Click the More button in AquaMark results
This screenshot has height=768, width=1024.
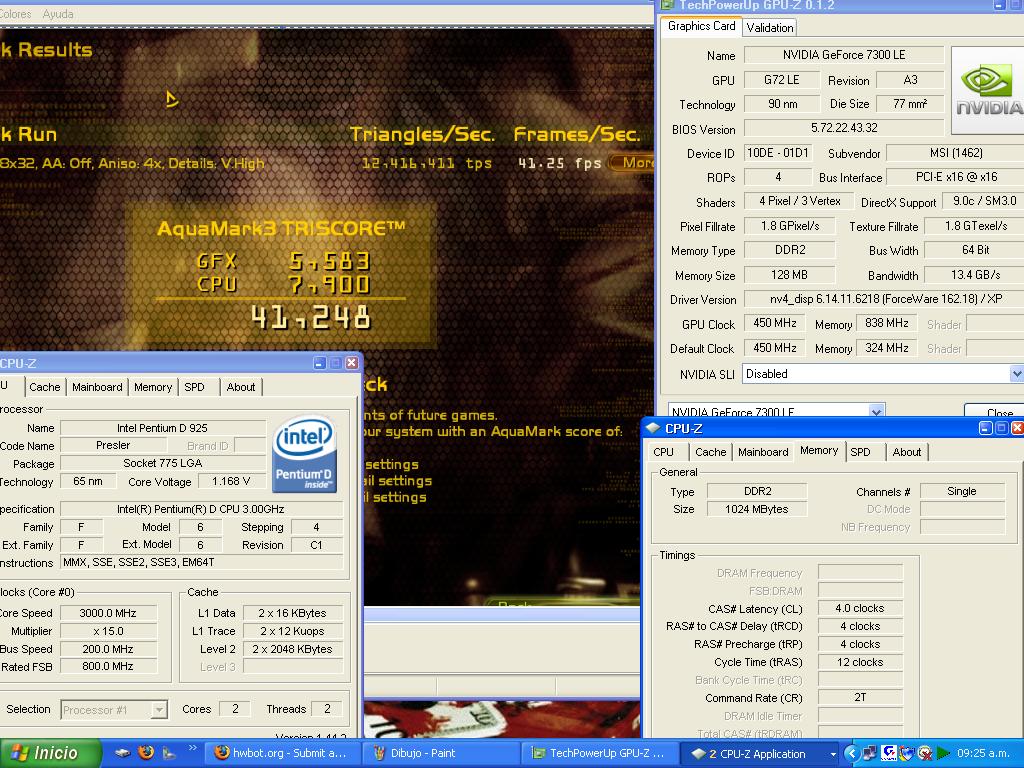pos(632,163)
